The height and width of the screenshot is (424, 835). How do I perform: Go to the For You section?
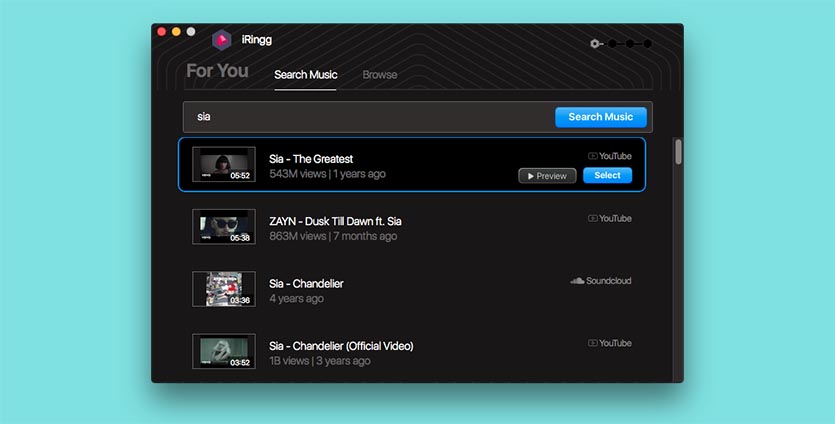[217, 71]
